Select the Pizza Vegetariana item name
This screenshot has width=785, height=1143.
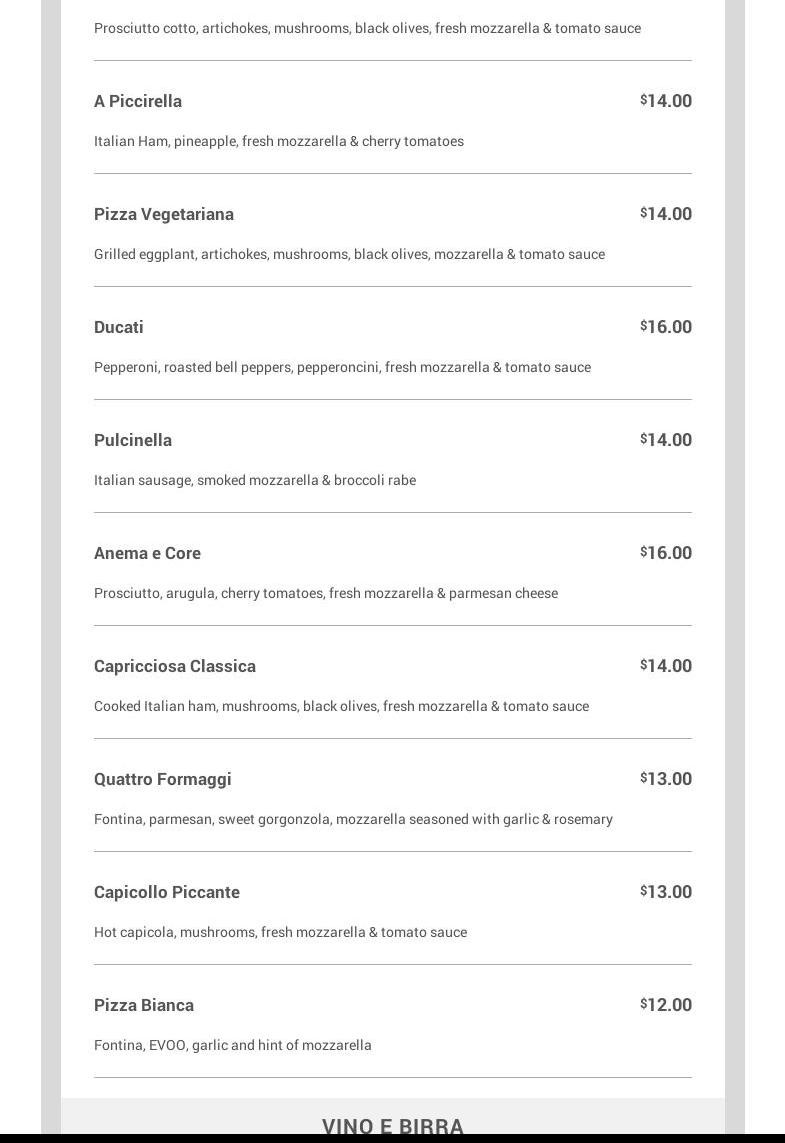[164, 214]
